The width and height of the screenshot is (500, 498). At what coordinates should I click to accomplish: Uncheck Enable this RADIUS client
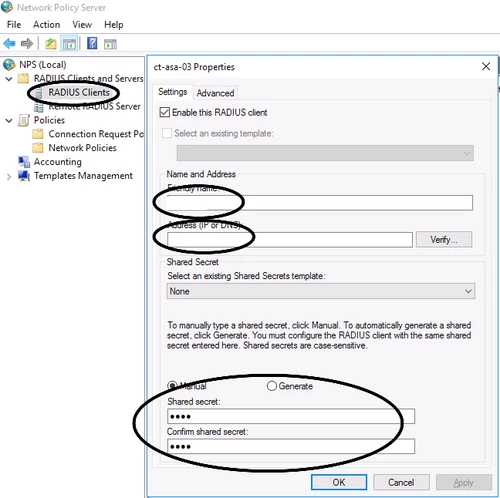[165, 112]
